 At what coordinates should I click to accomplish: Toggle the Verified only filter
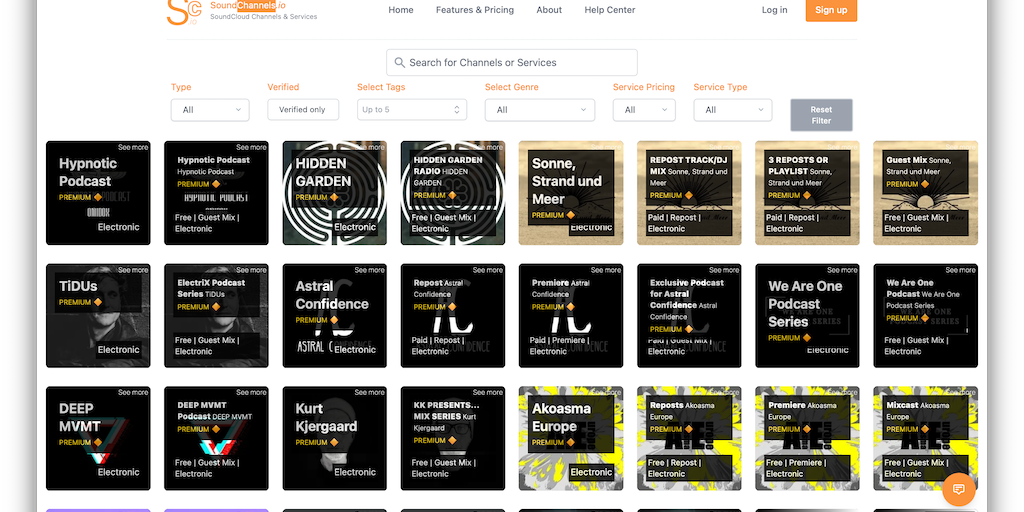[303, 110]
